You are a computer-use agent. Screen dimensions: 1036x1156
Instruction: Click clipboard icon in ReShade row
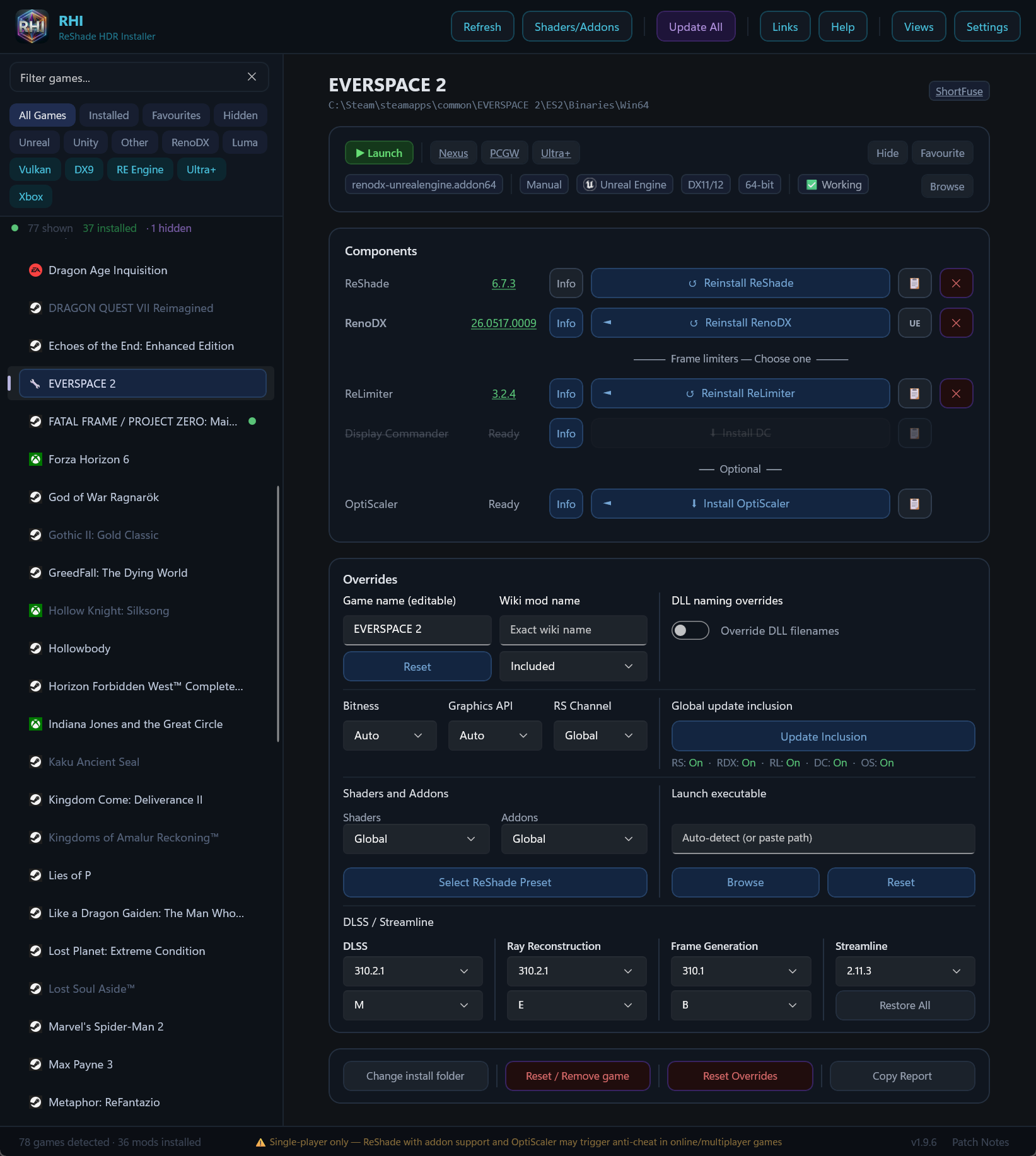click(x=914, y=283)
